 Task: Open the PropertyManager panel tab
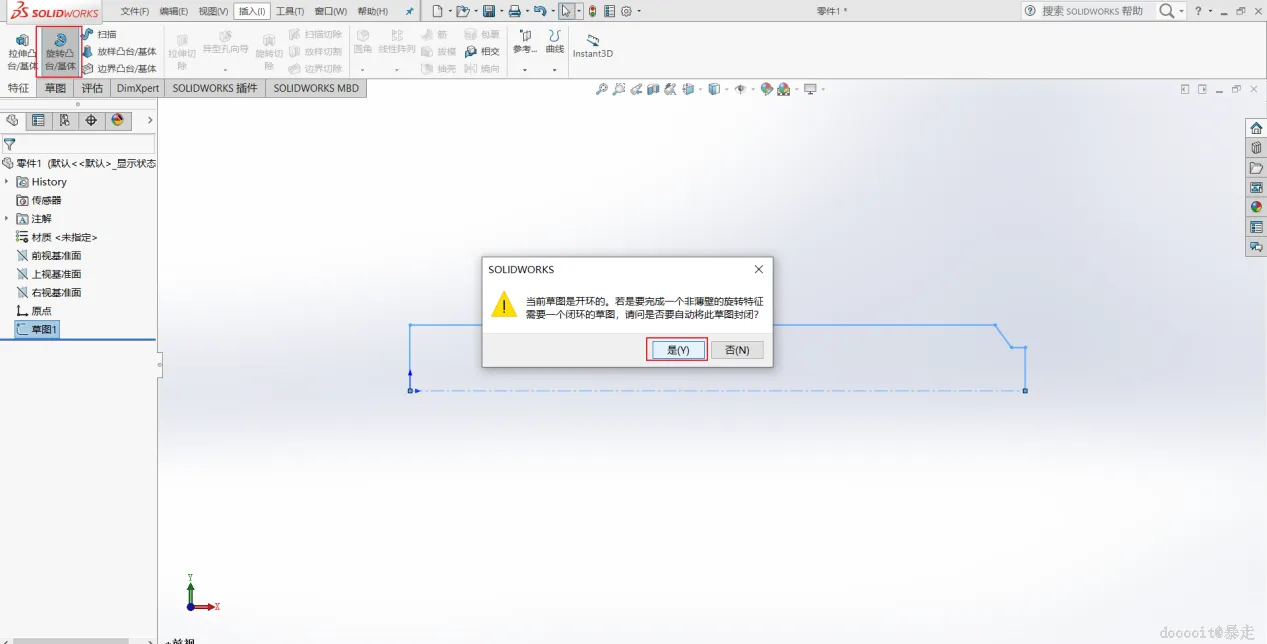click(38, 120)
